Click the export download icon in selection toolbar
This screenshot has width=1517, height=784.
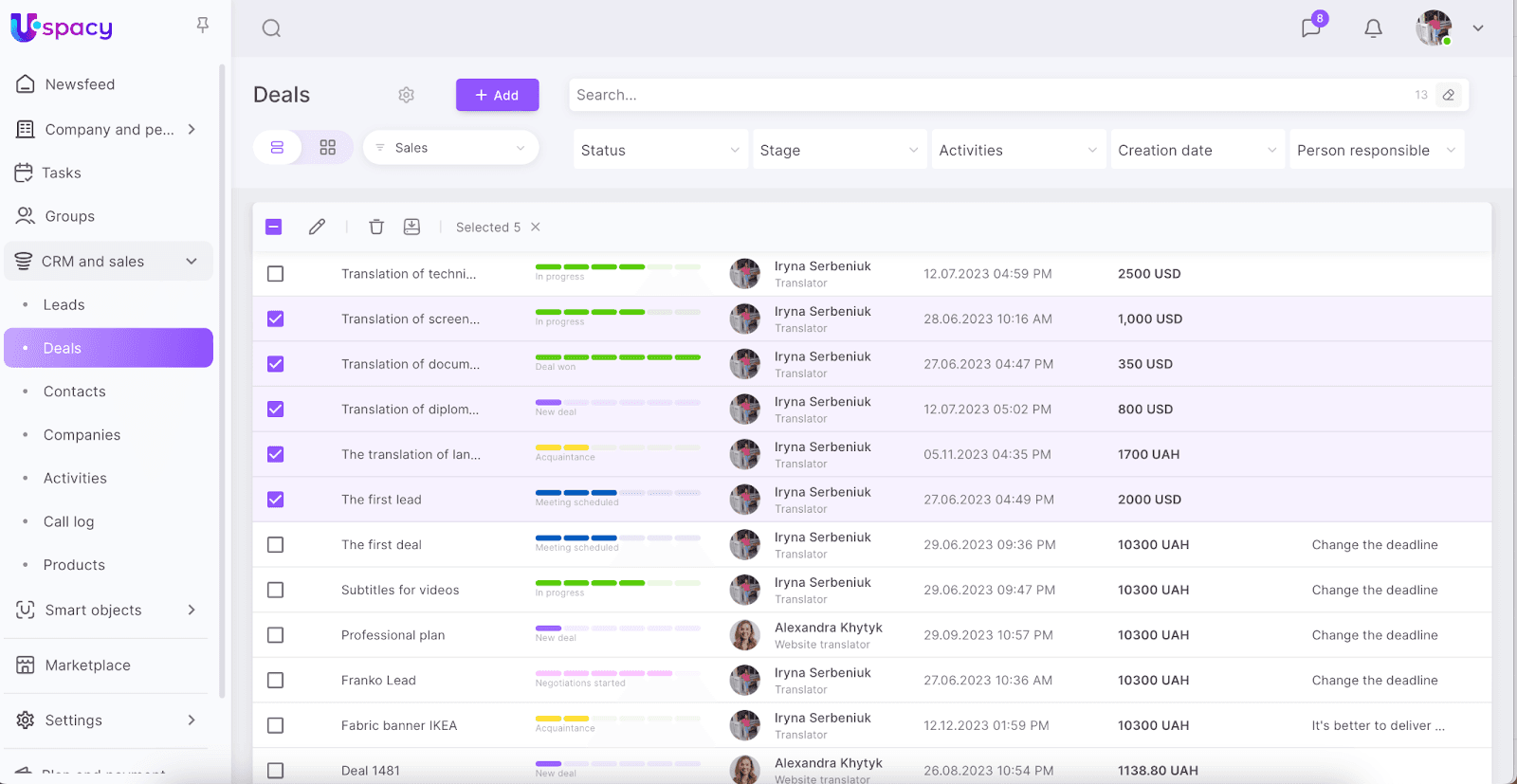pos(411,227)
